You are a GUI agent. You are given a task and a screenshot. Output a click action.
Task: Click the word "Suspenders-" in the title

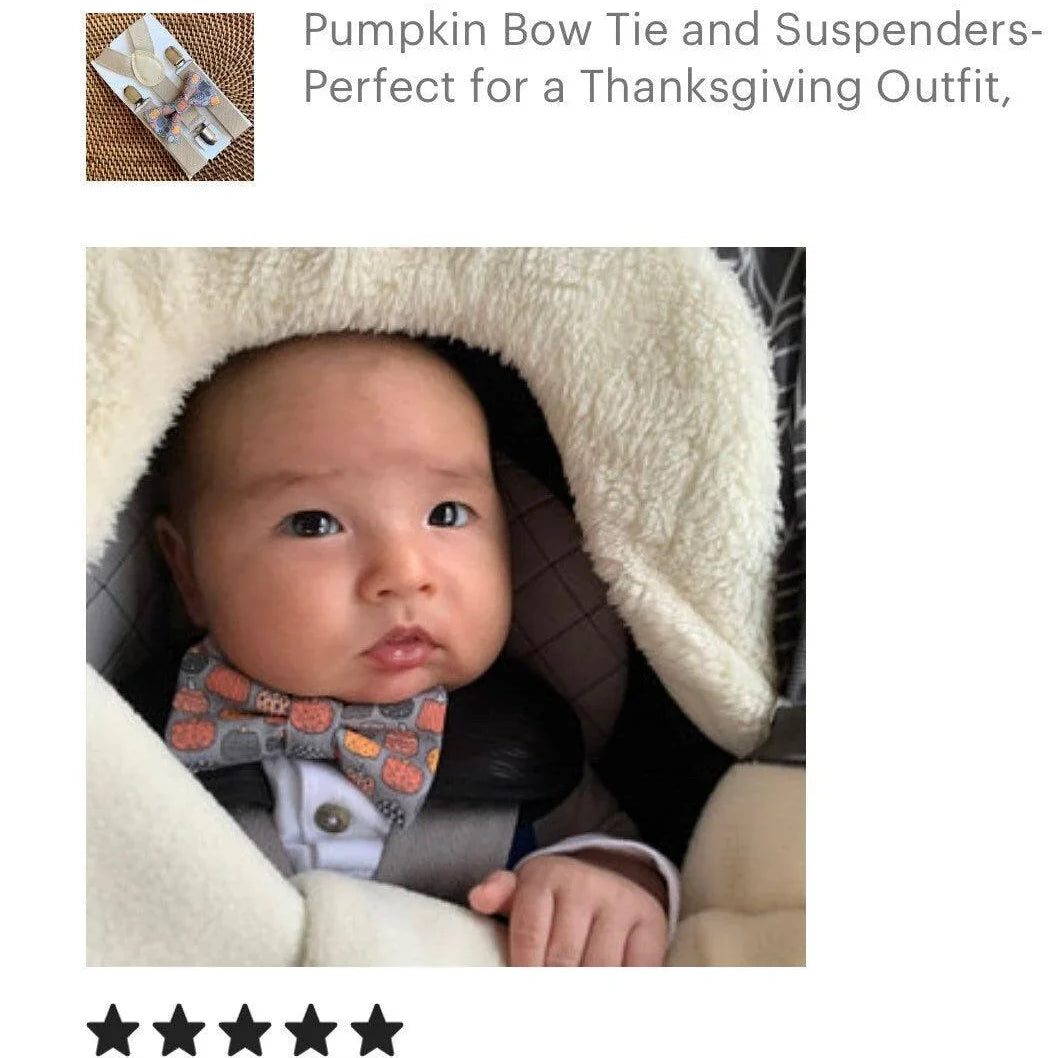pos(904,30)
